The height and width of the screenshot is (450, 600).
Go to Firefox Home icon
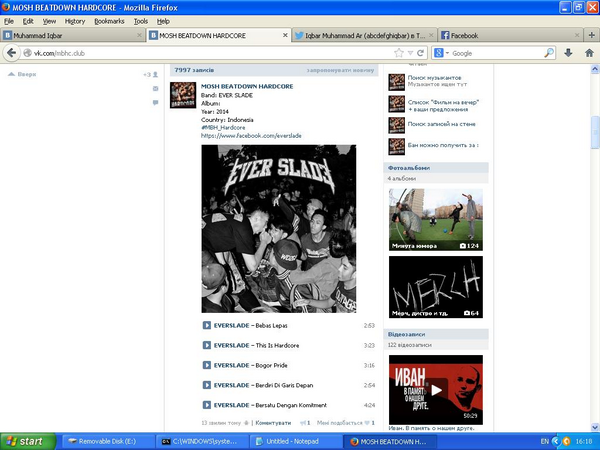pos(589,53)
